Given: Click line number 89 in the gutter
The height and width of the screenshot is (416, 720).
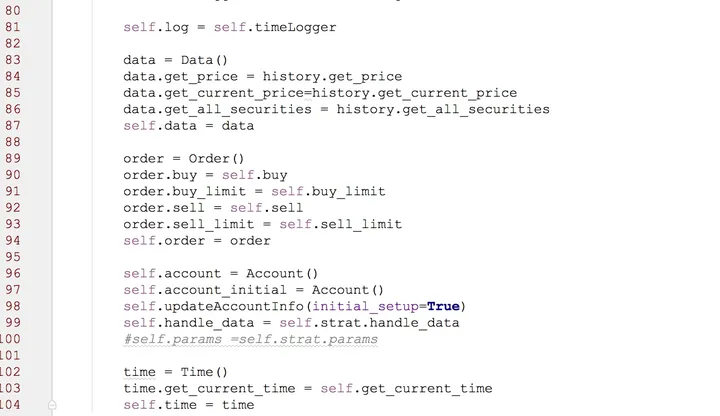Looking at the screenshot, I should pos(12,158).
